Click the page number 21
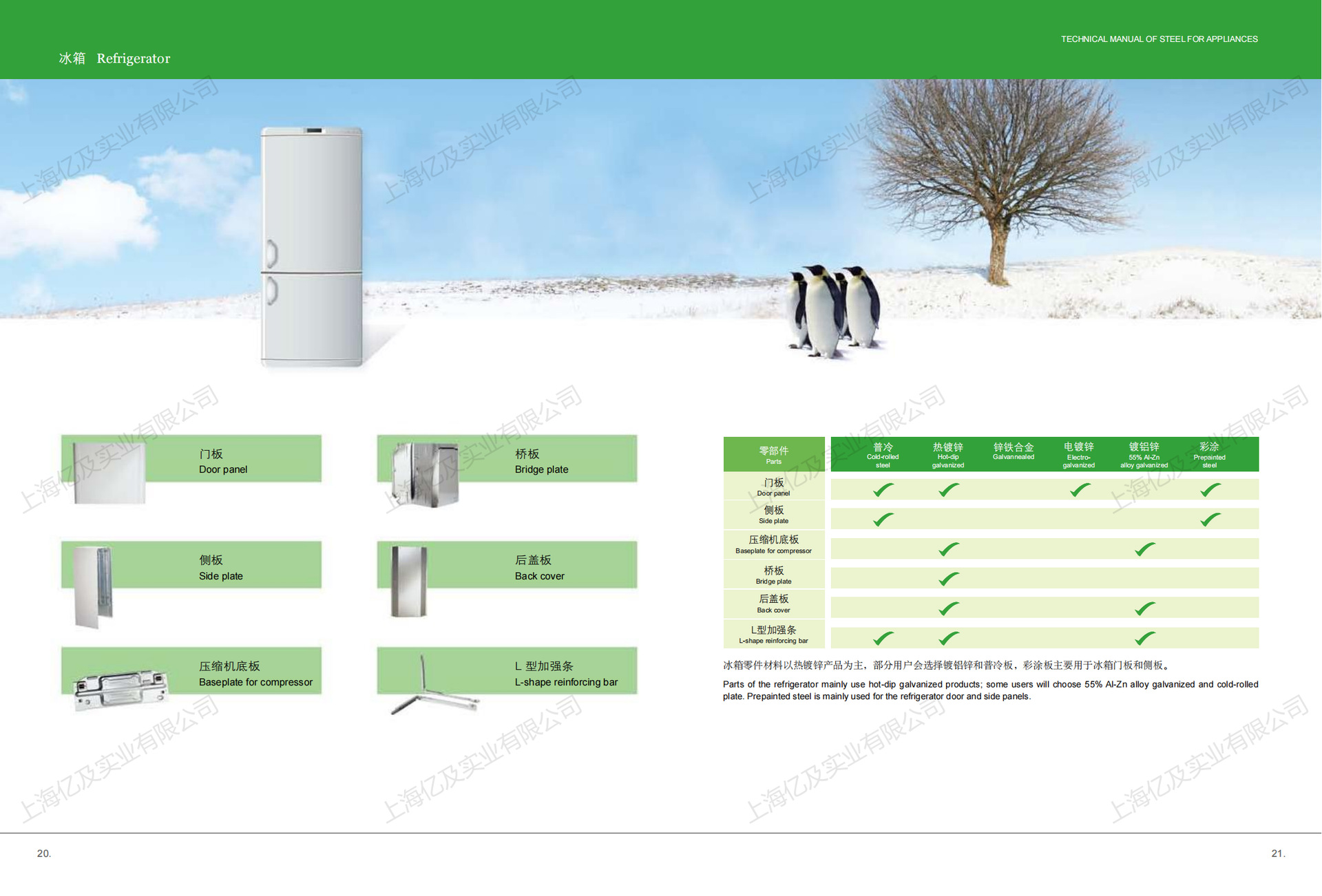 (1277, 853)
